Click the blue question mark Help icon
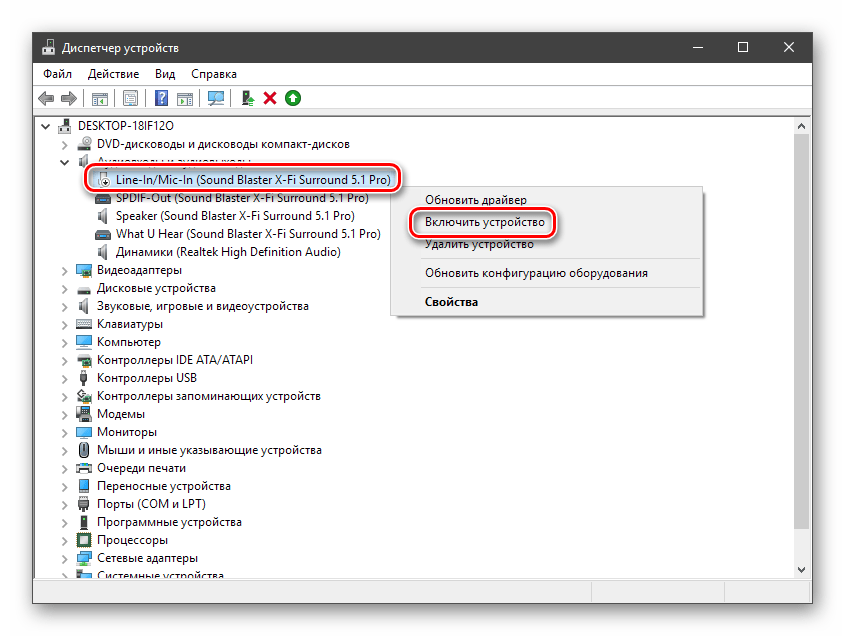The image size is (845, 636). point(161,98)
